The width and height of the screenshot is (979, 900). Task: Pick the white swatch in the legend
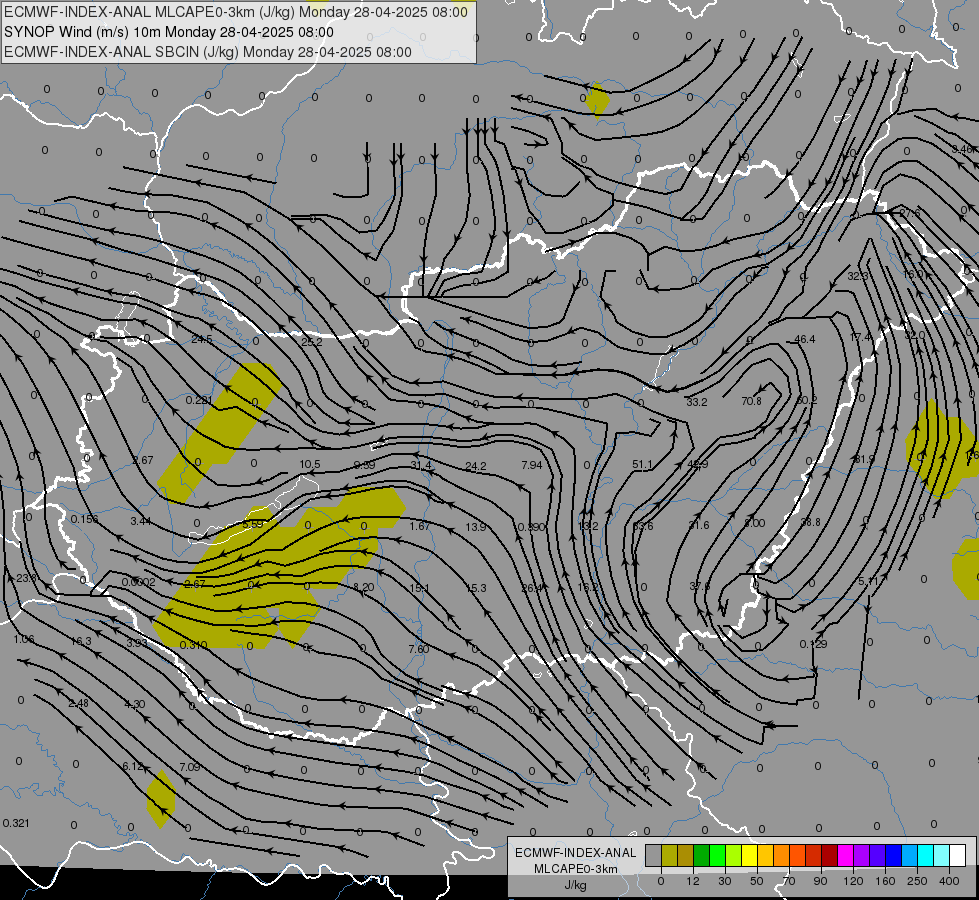click(958, 855)
